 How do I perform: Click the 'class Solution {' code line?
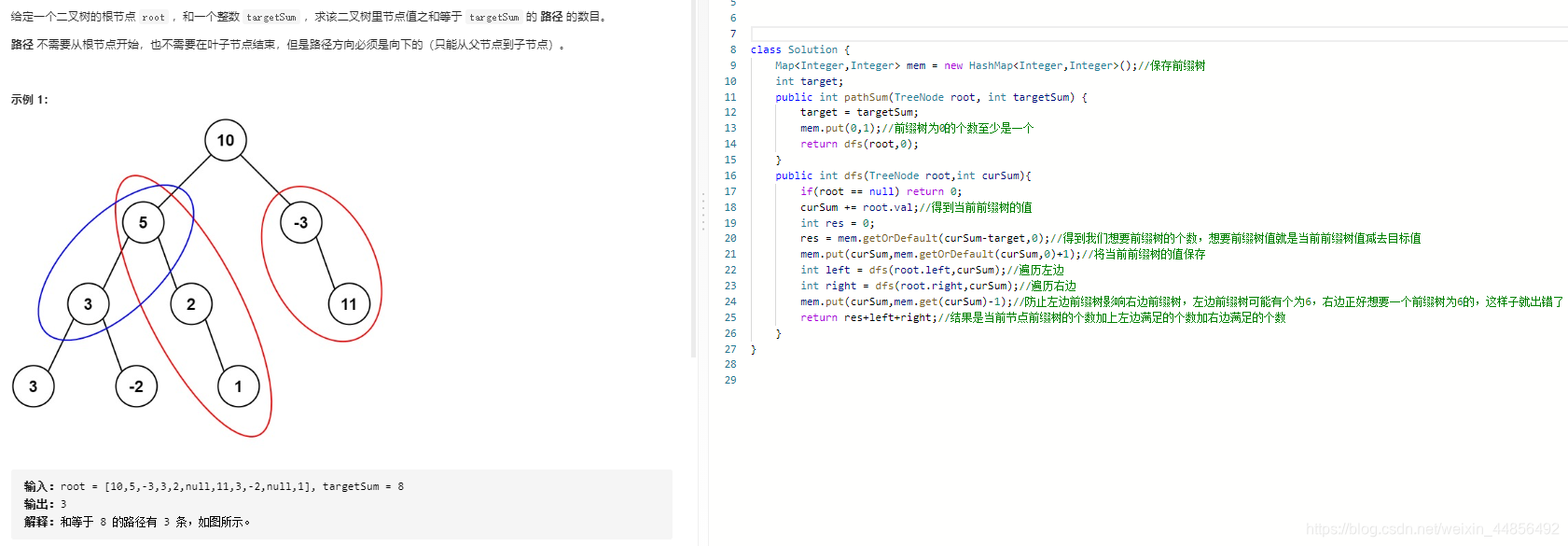click(800, 49)
